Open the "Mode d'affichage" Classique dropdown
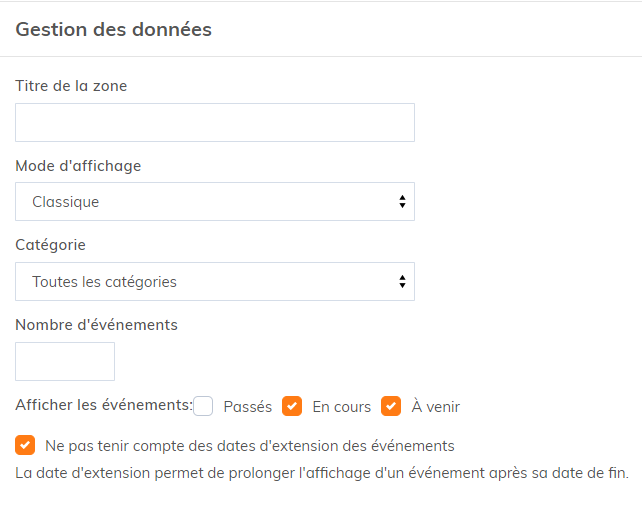 pyautogui.click(x=214, y=202)
